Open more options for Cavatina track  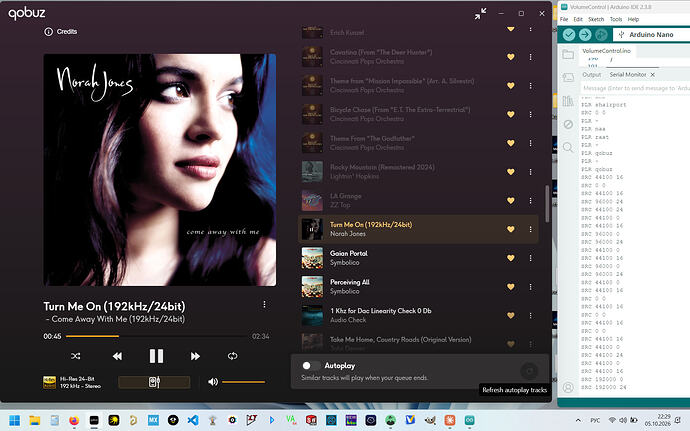click(x=531, y=57)
